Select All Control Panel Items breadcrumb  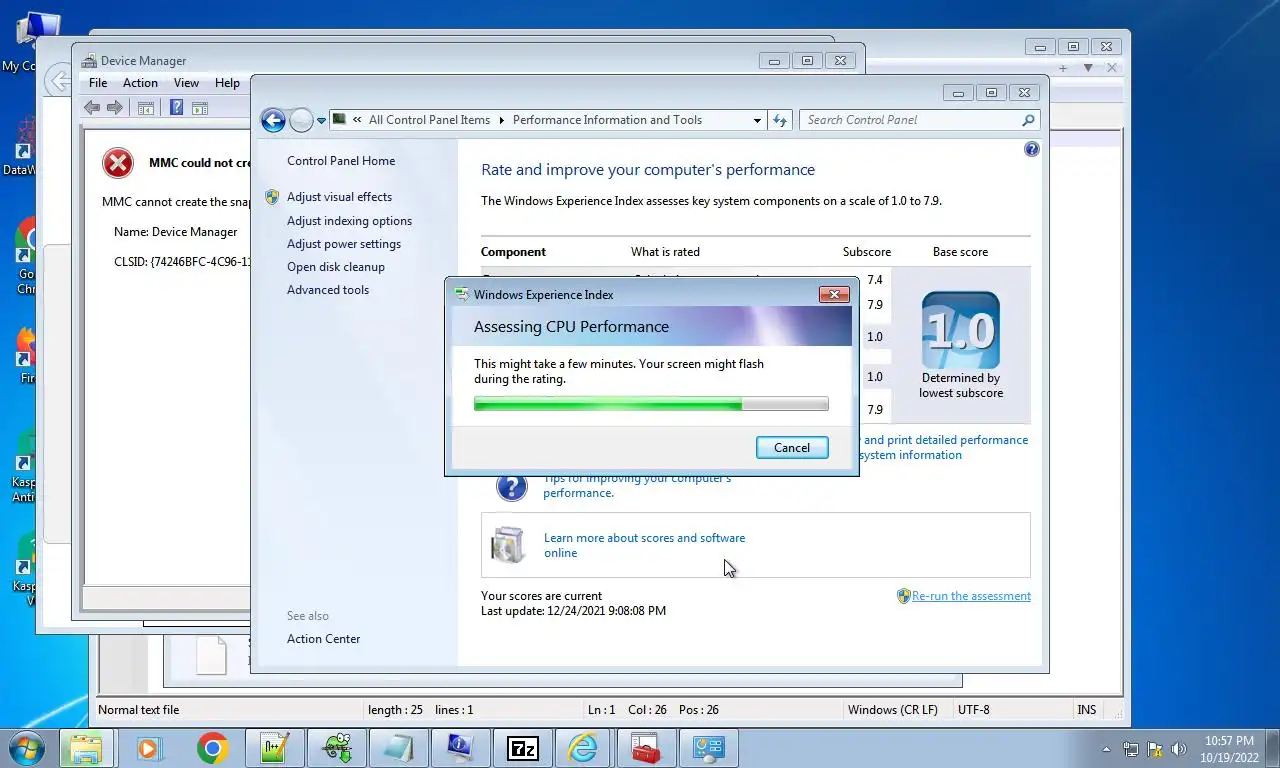(x=429, y=120)
